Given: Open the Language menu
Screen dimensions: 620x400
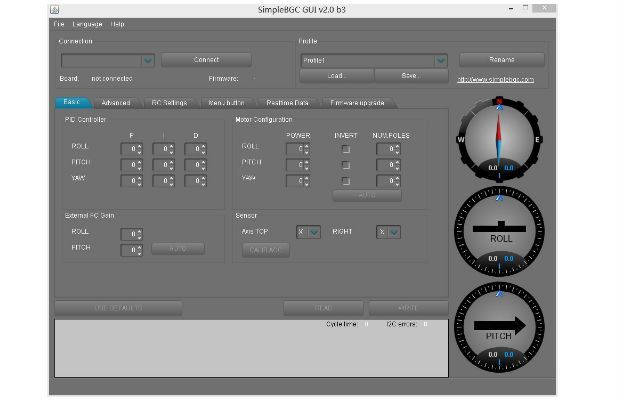Looking at the screenshot, I should point(87,24).
